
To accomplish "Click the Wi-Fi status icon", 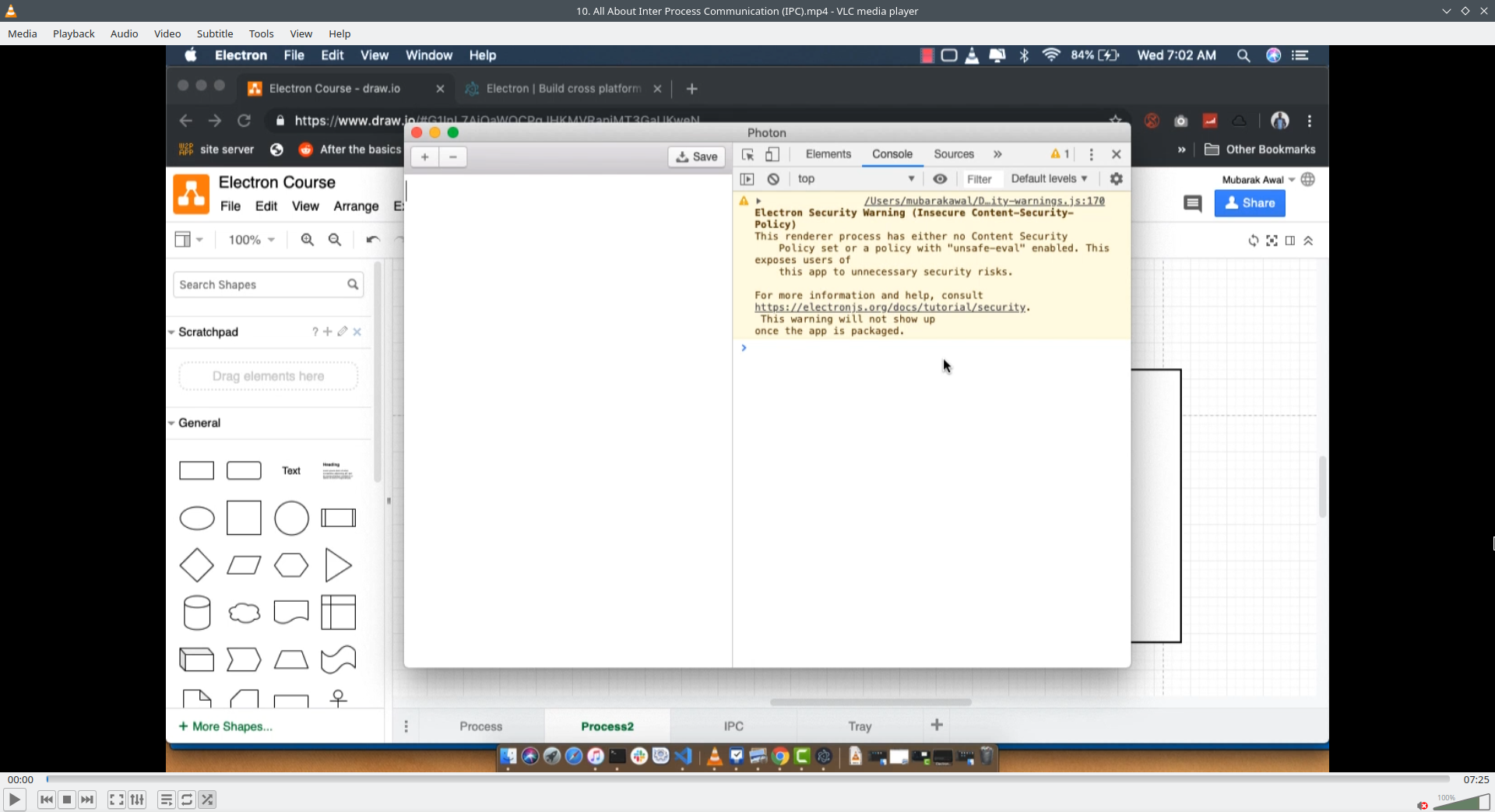I will (x=1051, y=55).
